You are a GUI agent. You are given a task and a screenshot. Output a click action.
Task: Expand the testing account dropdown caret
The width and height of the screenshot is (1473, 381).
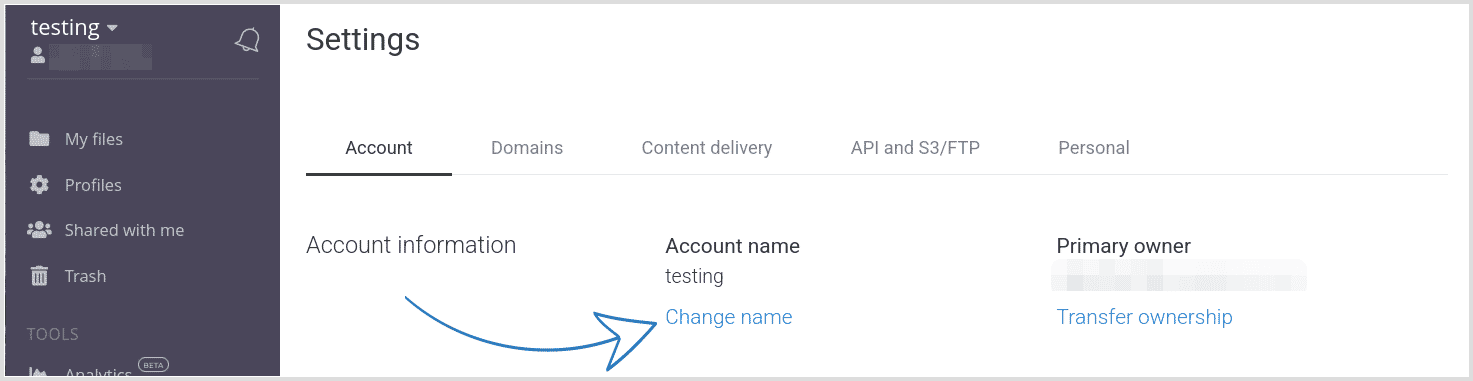coord(112,28)
